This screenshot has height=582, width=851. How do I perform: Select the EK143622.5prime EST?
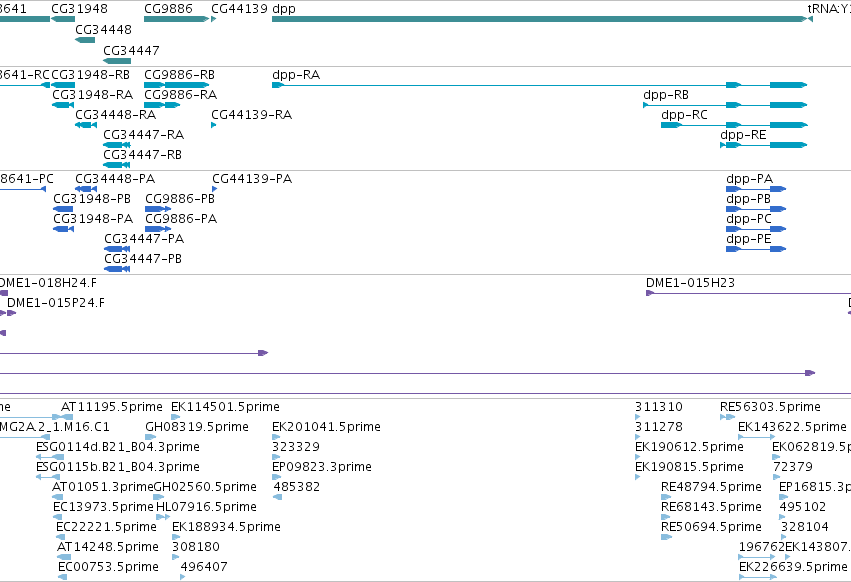[x=757, y=437]
